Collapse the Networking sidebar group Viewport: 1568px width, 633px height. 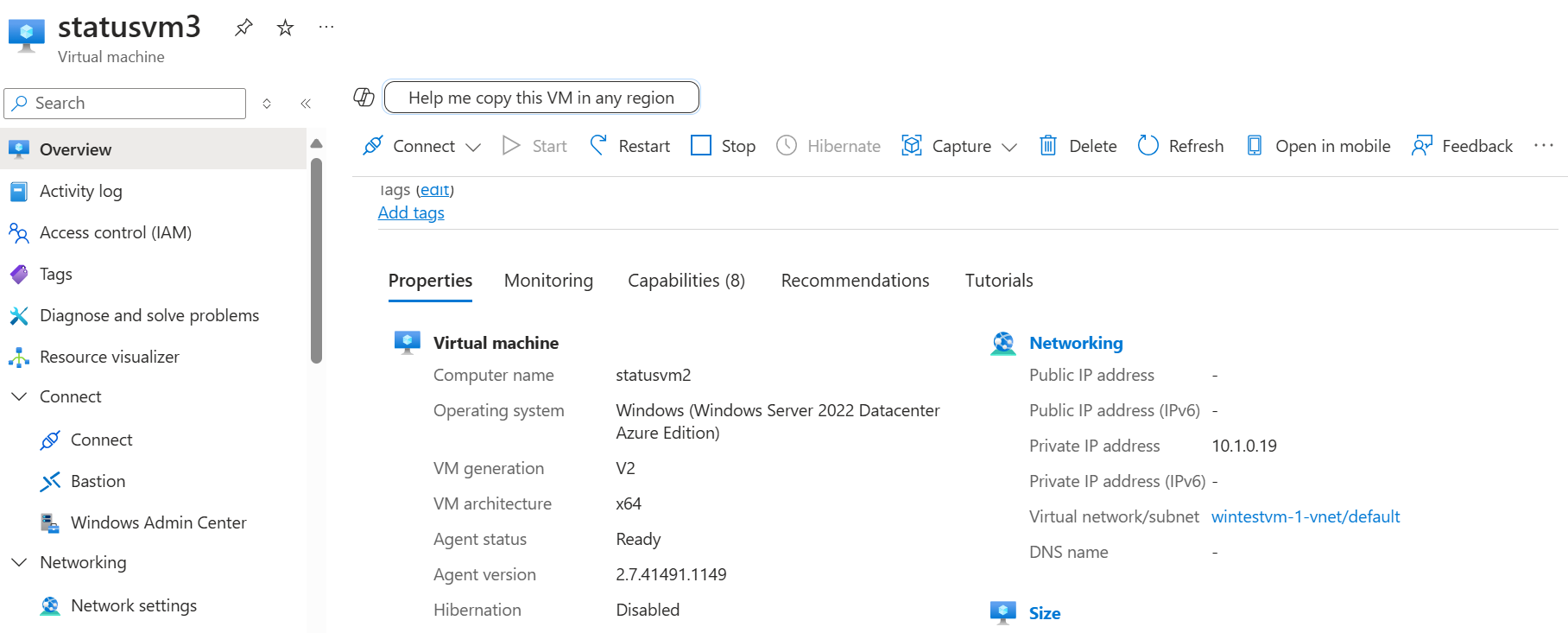point(19,562)
